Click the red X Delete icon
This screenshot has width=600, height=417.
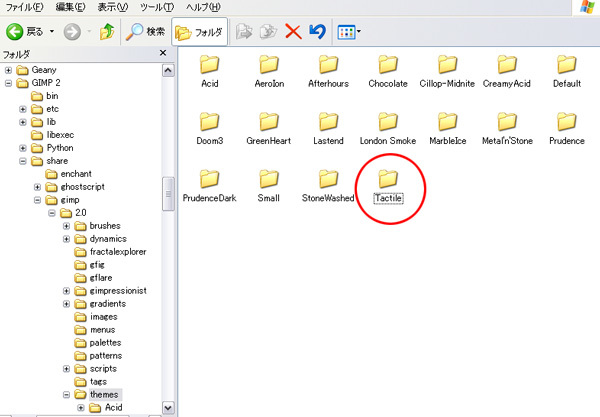293,31
